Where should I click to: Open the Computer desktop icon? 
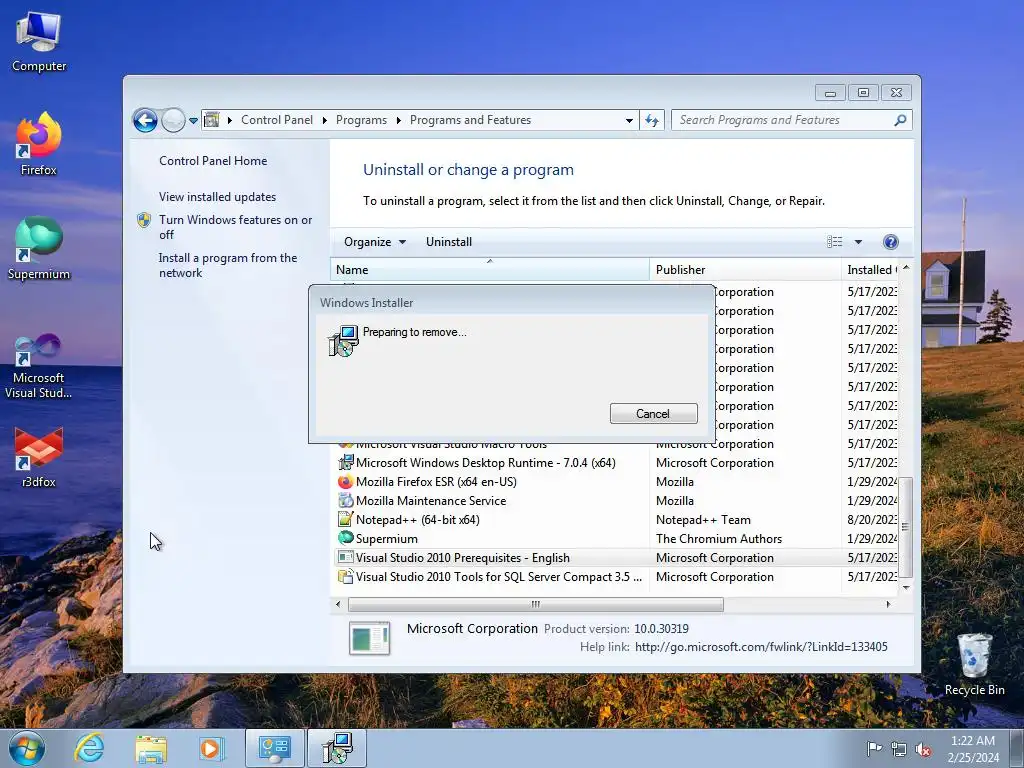(x=39, y=42)
